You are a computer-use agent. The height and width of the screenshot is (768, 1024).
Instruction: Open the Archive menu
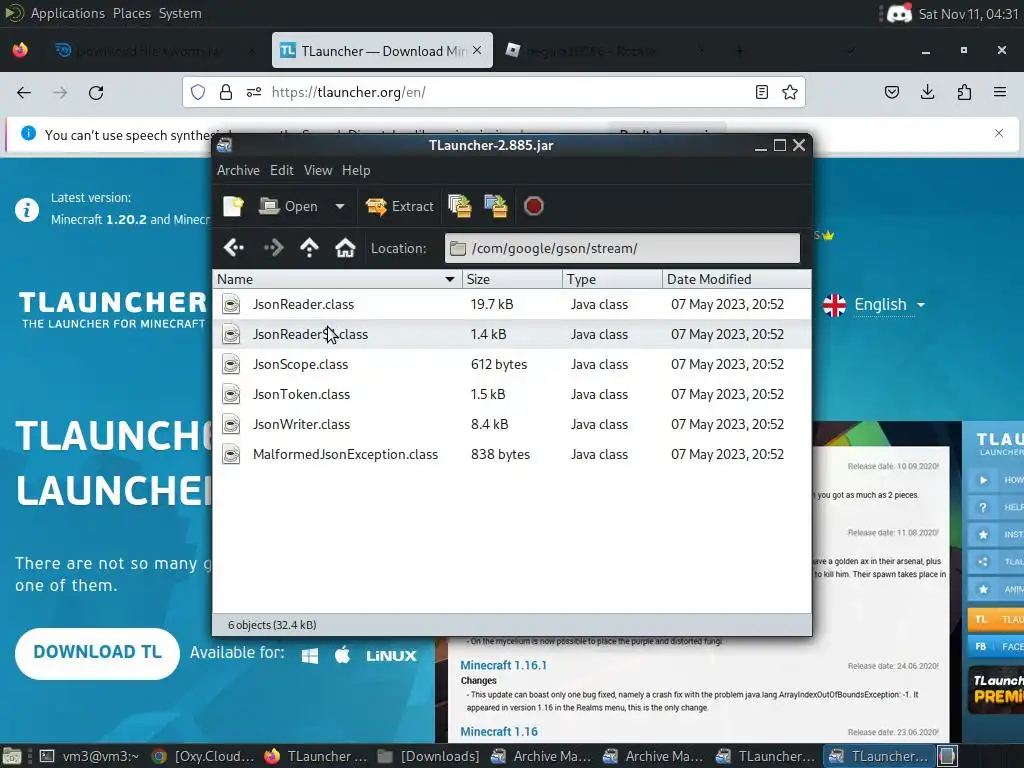(238, 170)
